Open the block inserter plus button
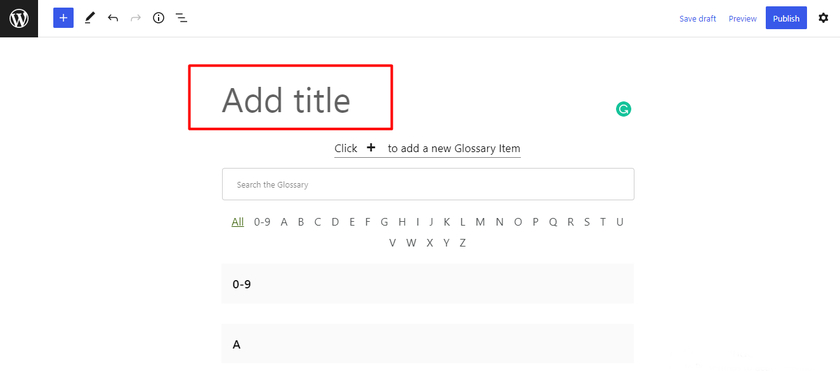The width and height of the screenshot is (840, 372). pyautogui.click(x=63, y=18)
